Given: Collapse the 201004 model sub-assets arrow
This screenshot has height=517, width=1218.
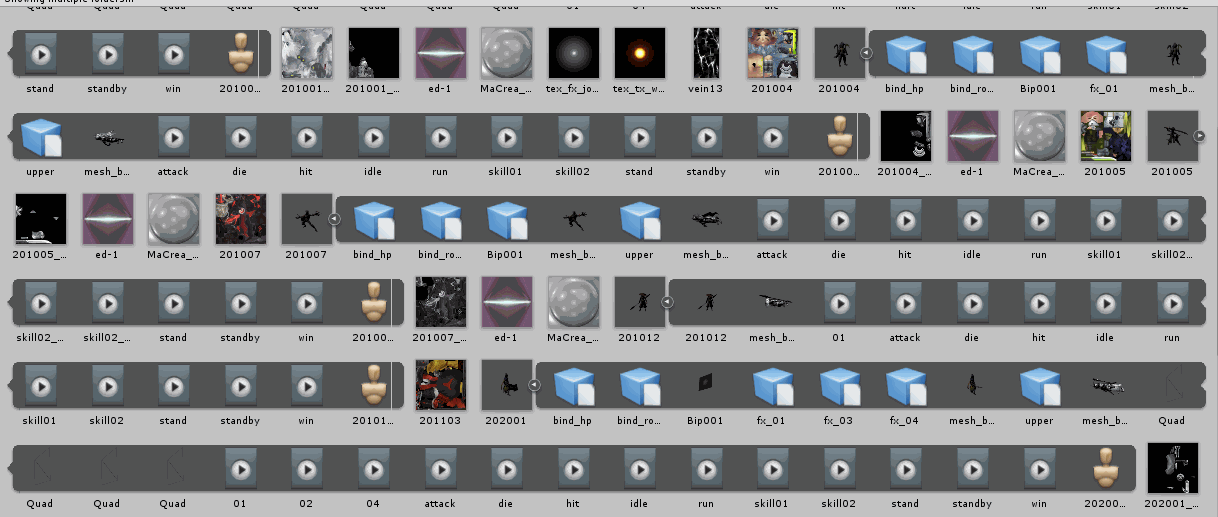Looking at the screenshot, I should (867, 52).
